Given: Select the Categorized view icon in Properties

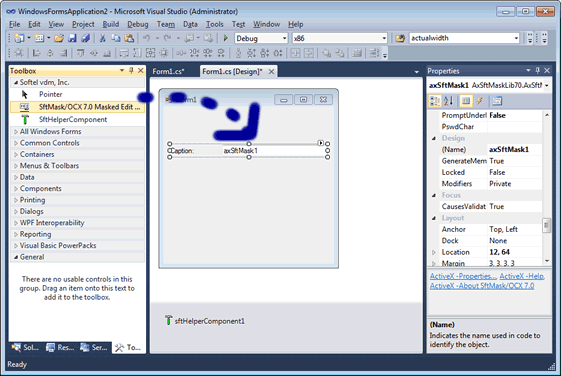Looking at the screenshot, I should coord(435,101).
